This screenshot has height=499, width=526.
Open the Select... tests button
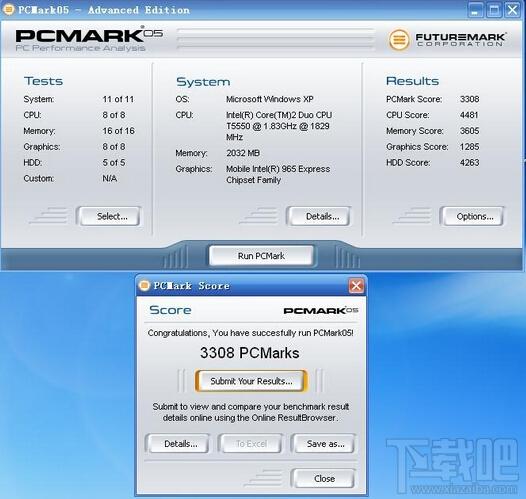click(x=109, y=216)
